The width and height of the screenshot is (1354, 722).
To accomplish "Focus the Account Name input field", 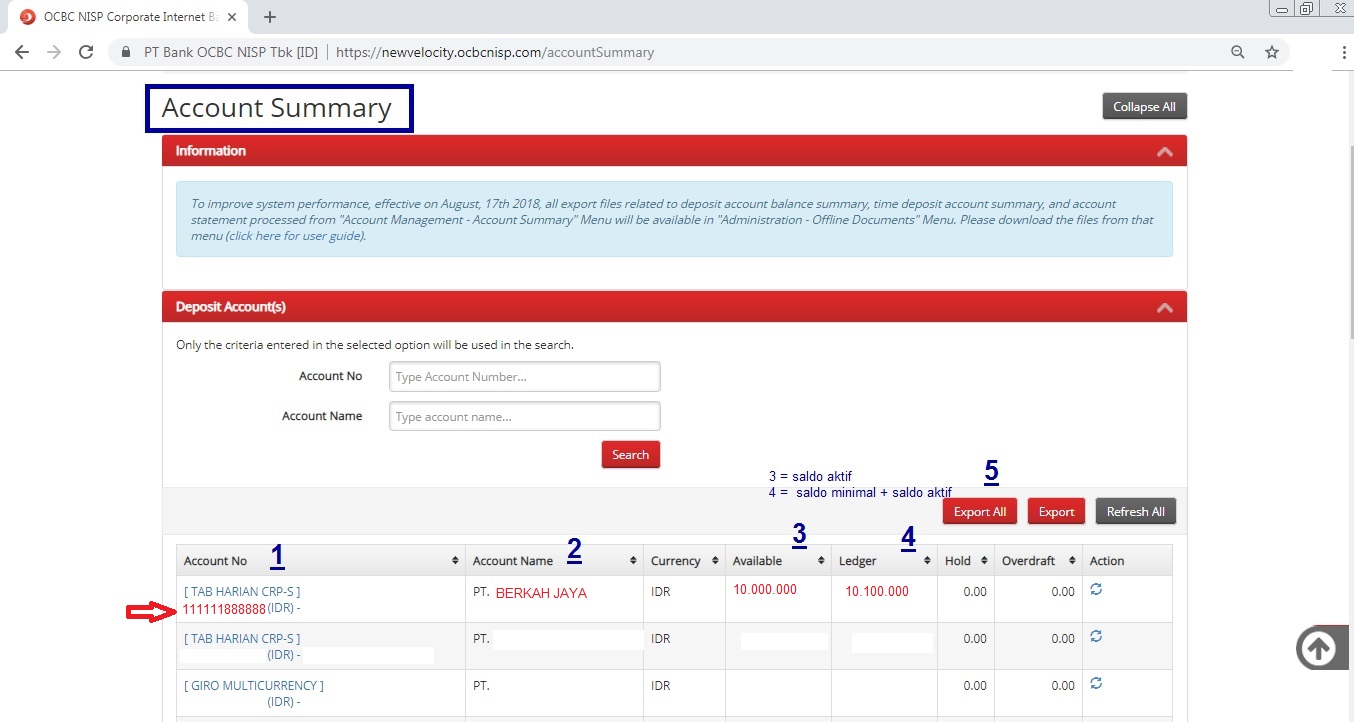I will click(524, 416).
